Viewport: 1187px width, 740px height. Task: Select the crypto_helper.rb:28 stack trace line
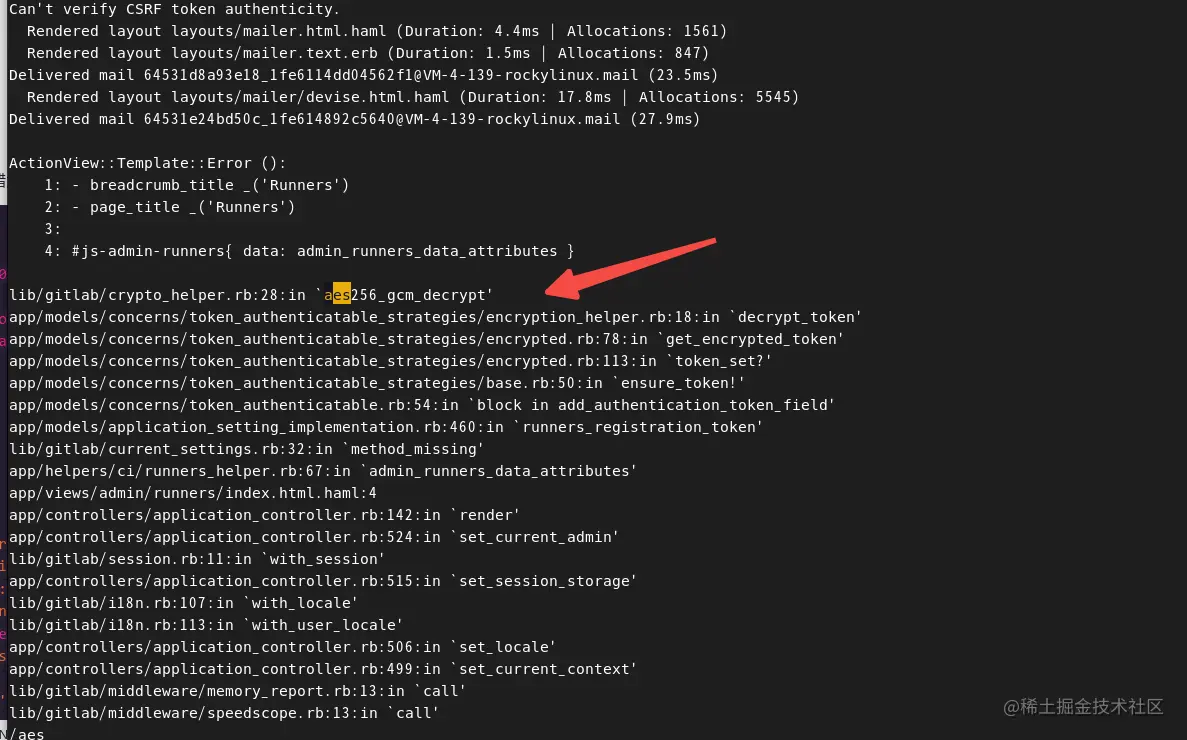click(x=251, y=294)
